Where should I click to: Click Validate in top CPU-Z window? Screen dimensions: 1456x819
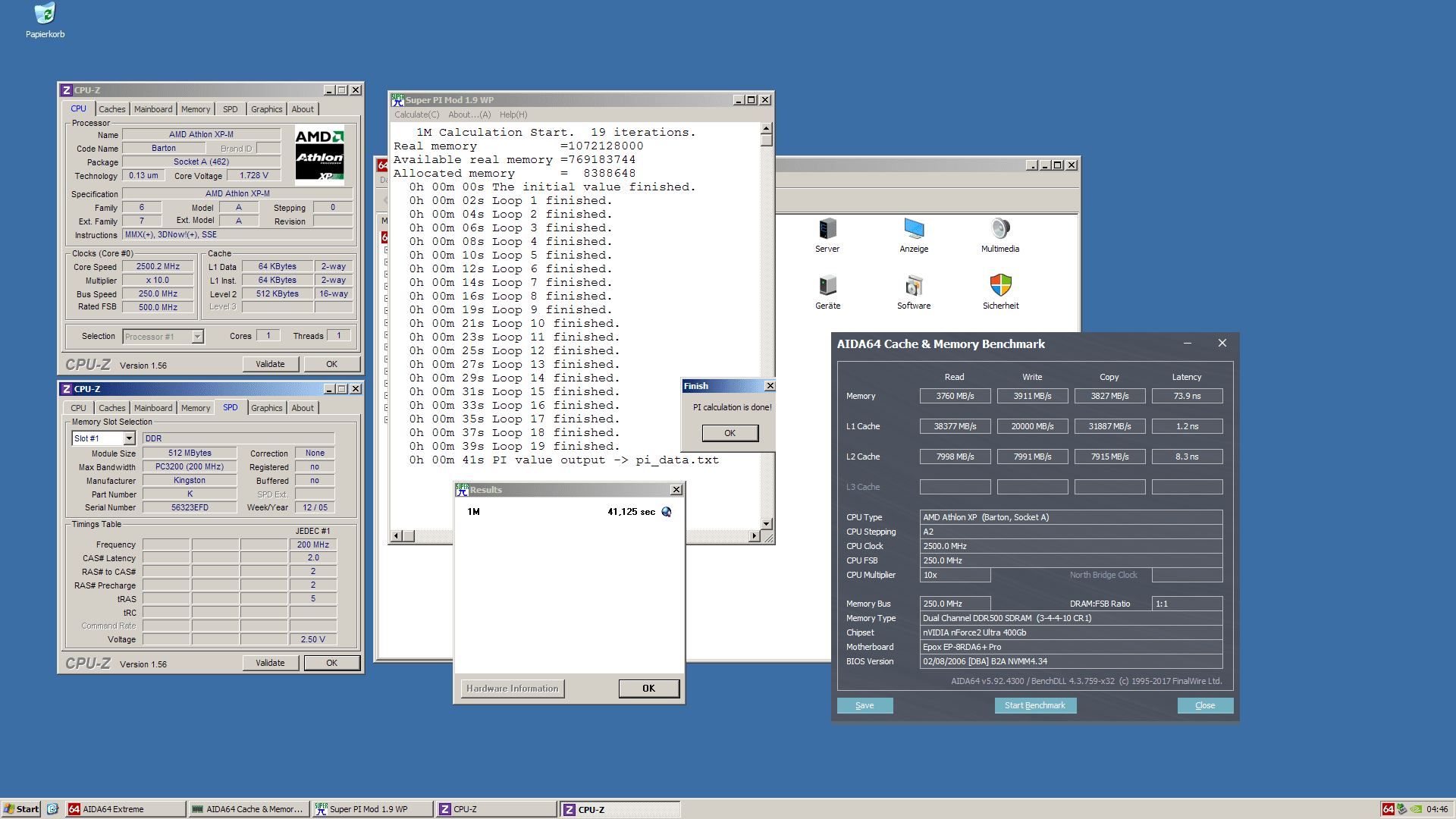[x=270, y=364]
